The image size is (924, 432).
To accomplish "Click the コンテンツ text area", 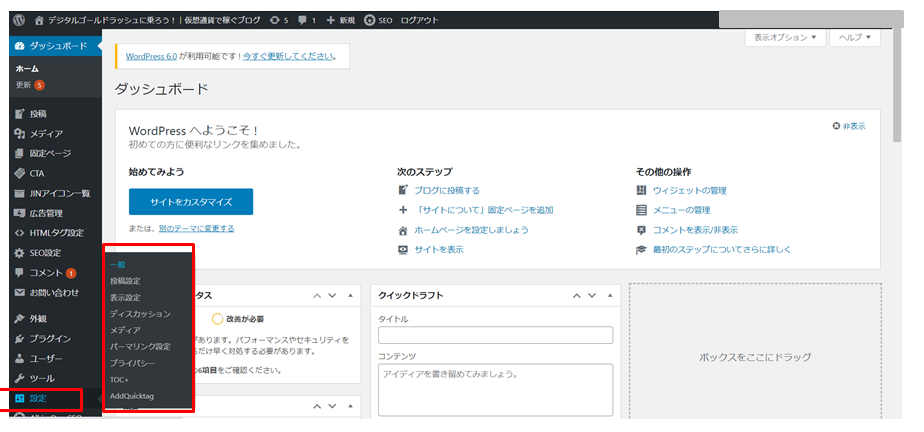I will coord(496,390).
